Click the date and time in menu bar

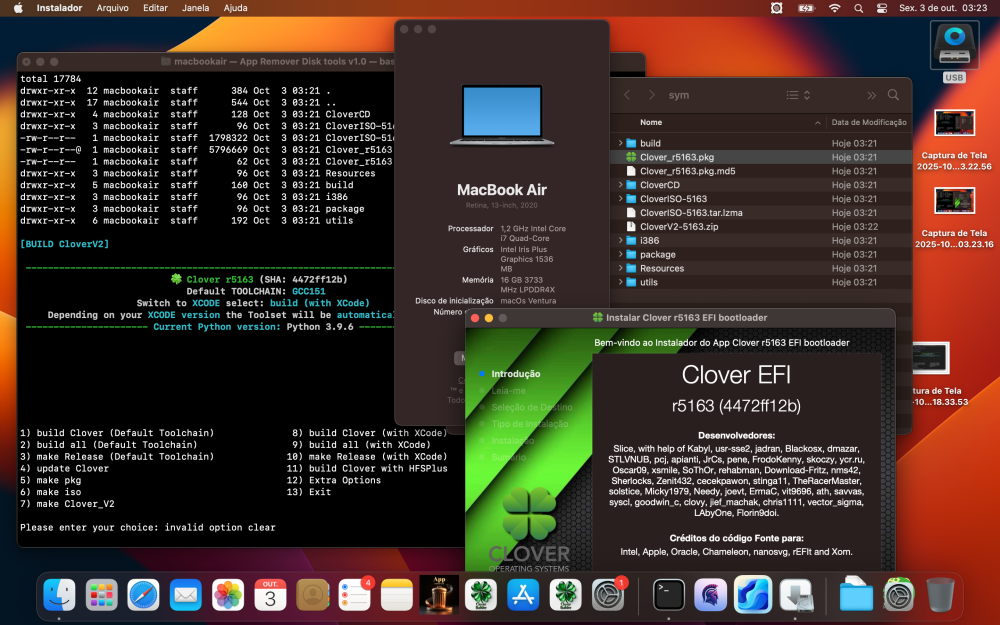tap(943, 8)
